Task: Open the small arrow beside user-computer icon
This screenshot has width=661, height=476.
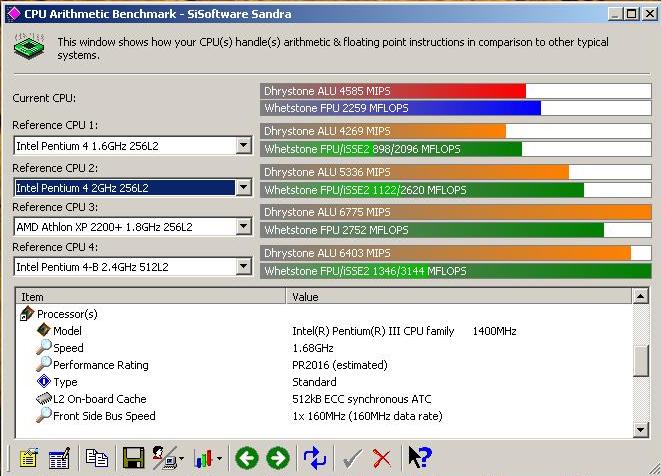Action: (x=182, y=458)
